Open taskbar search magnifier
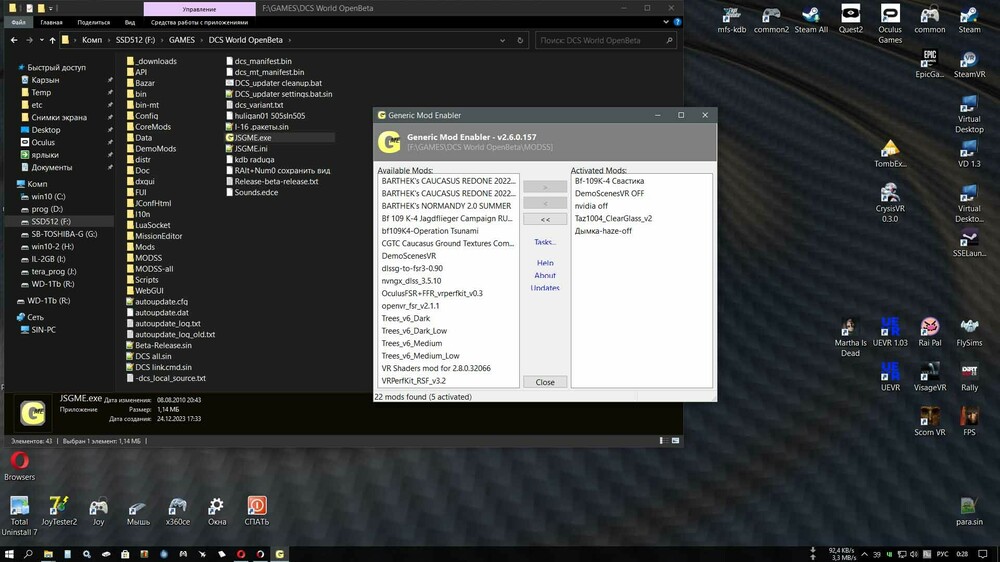Image resolution: width=1000 pixels, height=562 pixels. coord(28,554)
